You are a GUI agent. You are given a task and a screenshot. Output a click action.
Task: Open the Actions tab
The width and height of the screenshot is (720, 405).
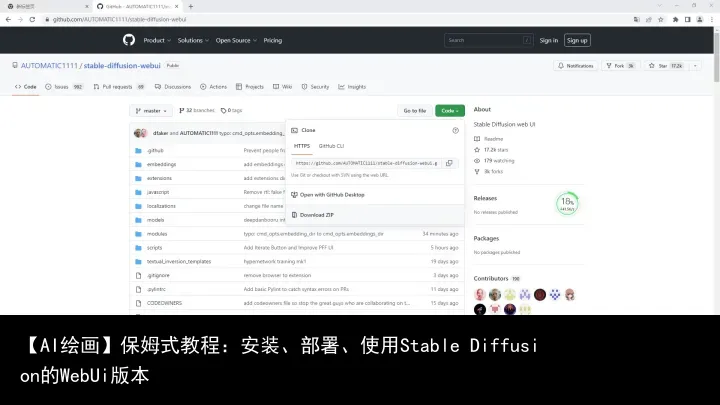coord(214,87)
